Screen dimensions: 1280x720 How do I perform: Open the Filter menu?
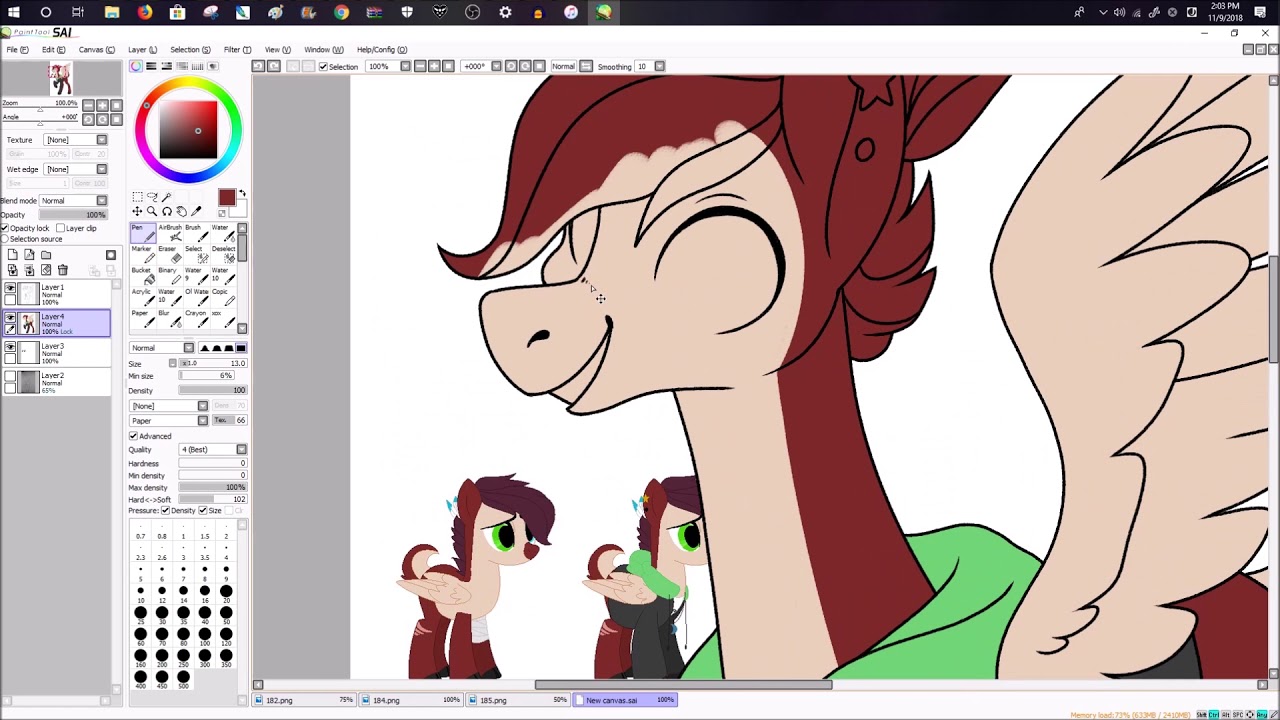(237, 49)
